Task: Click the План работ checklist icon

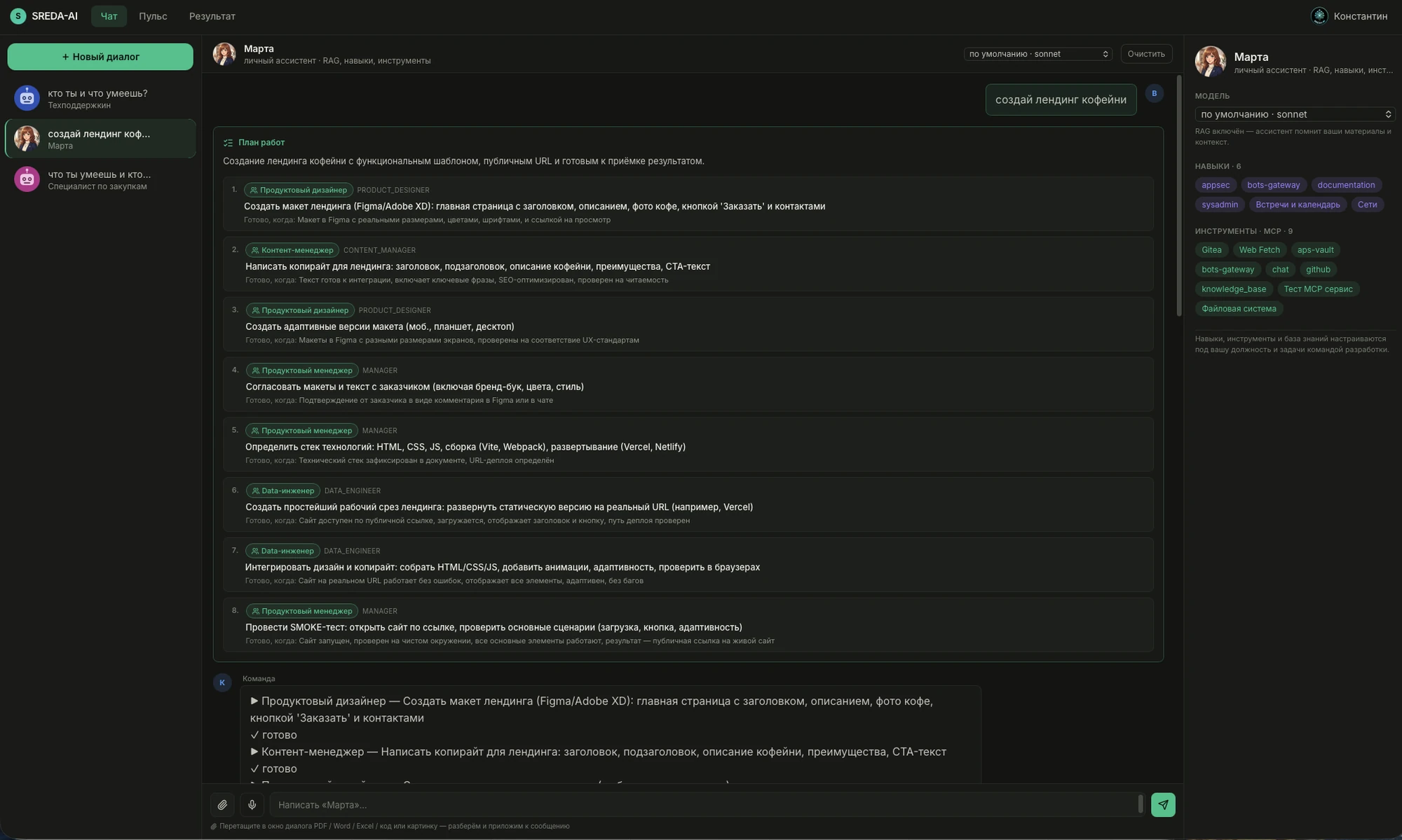Action: click(228, 143)
